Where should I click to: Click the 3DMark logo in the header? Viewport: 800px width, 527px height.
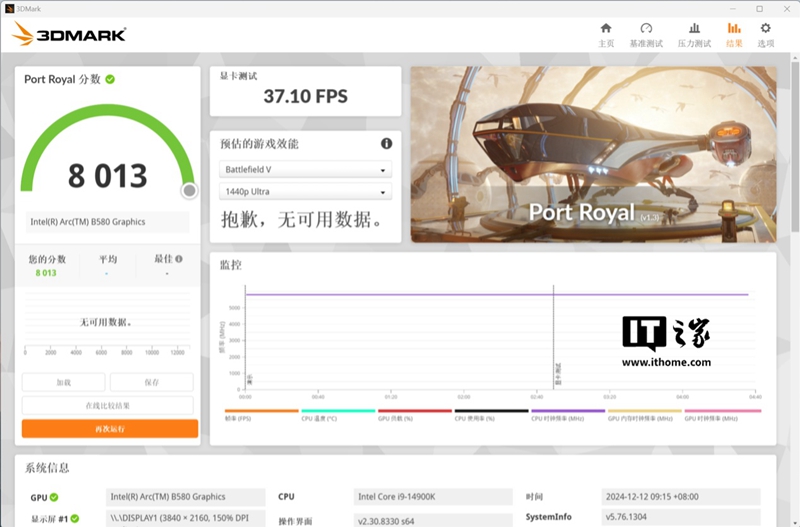tap(68, 35)
